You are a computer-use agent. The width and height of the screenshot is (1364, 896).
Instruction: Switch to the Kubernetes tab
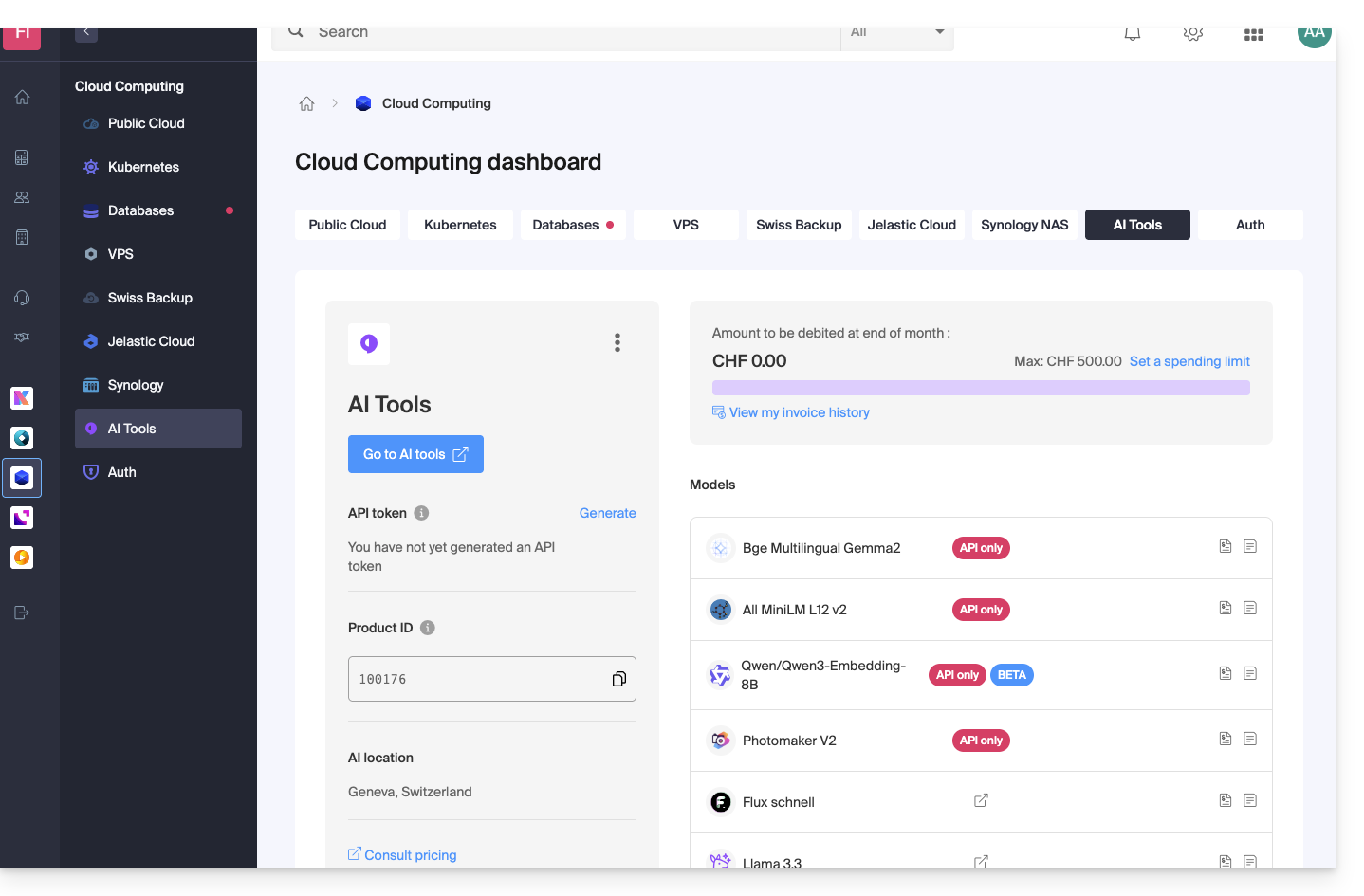[x=460, y=225]
